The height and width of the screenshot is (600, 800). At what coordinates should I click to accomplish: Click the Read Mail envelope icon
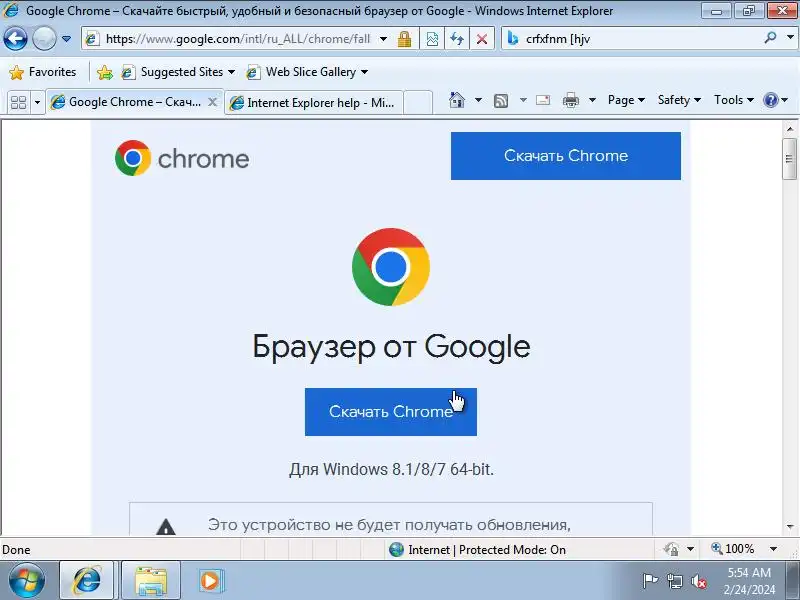[543, 100]
